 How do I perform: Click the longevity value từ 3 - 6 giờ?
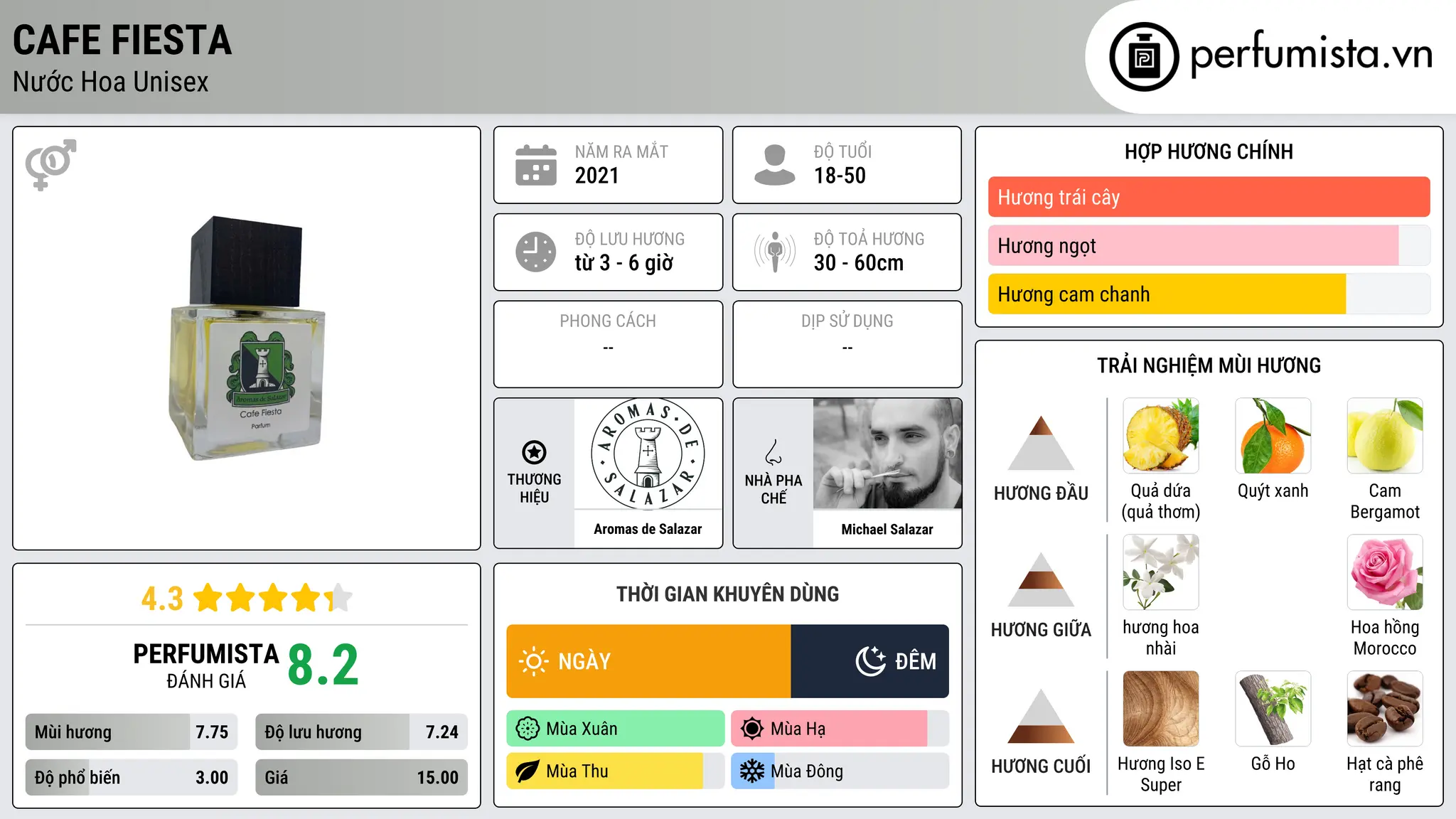[624, 263]
